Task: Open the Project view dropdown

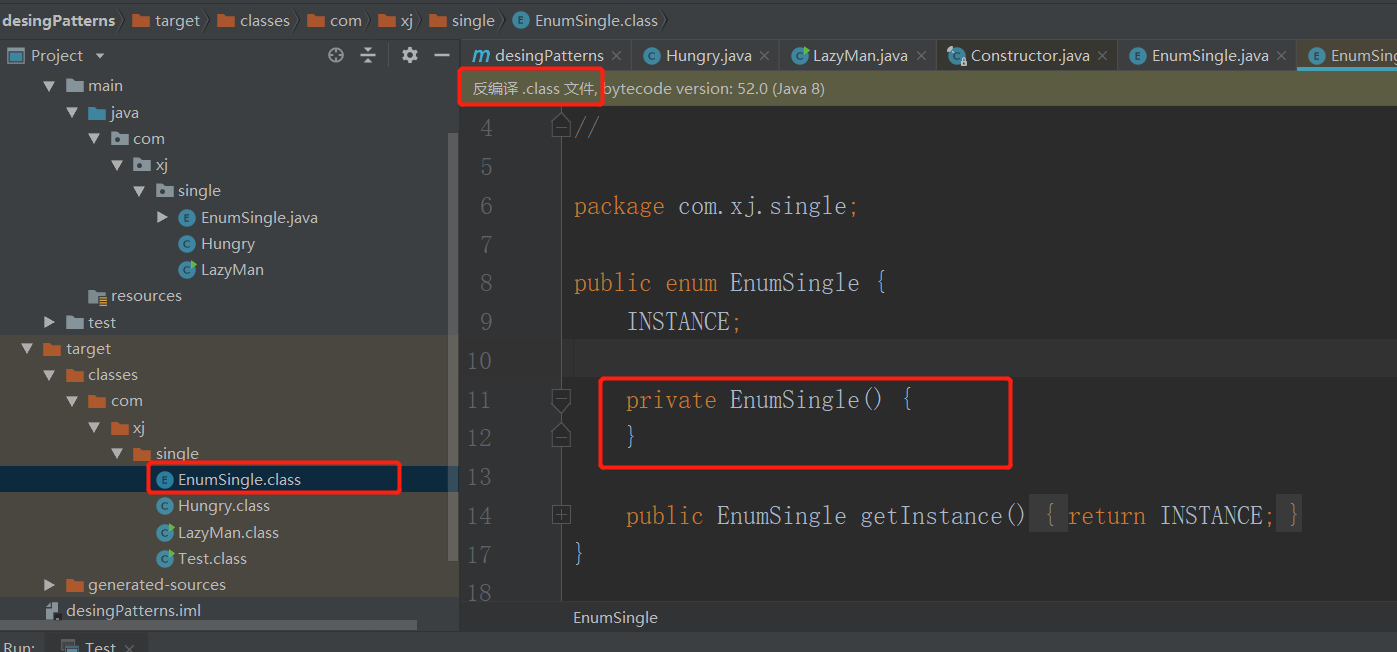Action: click(100, 56)
